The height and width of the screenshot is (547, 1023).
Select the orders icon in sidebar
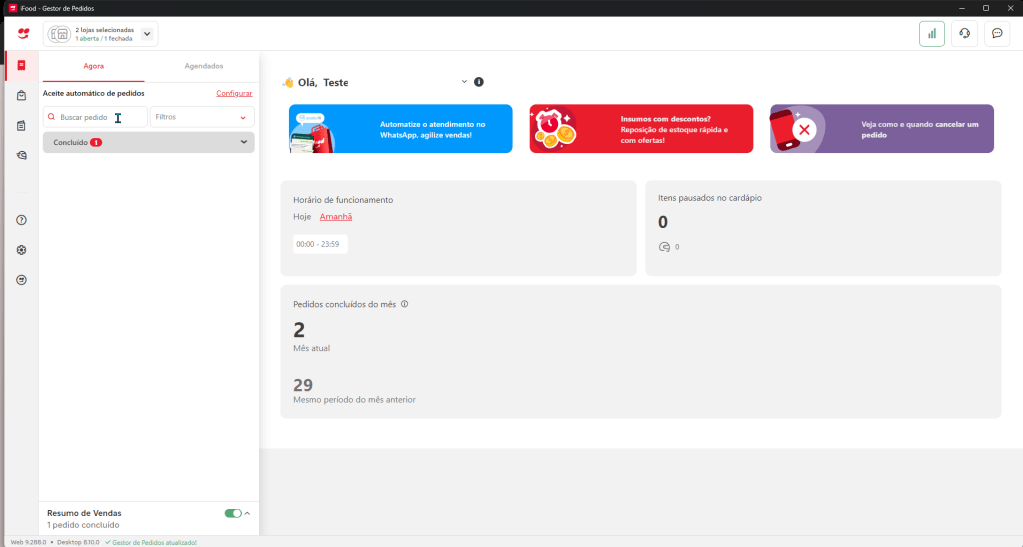click(22, 65)
